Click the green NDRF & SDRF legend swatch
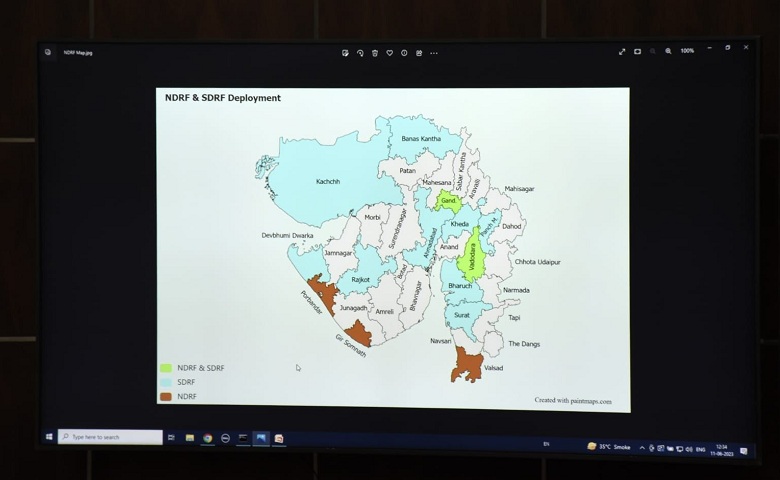 pyautogui.click(x=166, y=368)
